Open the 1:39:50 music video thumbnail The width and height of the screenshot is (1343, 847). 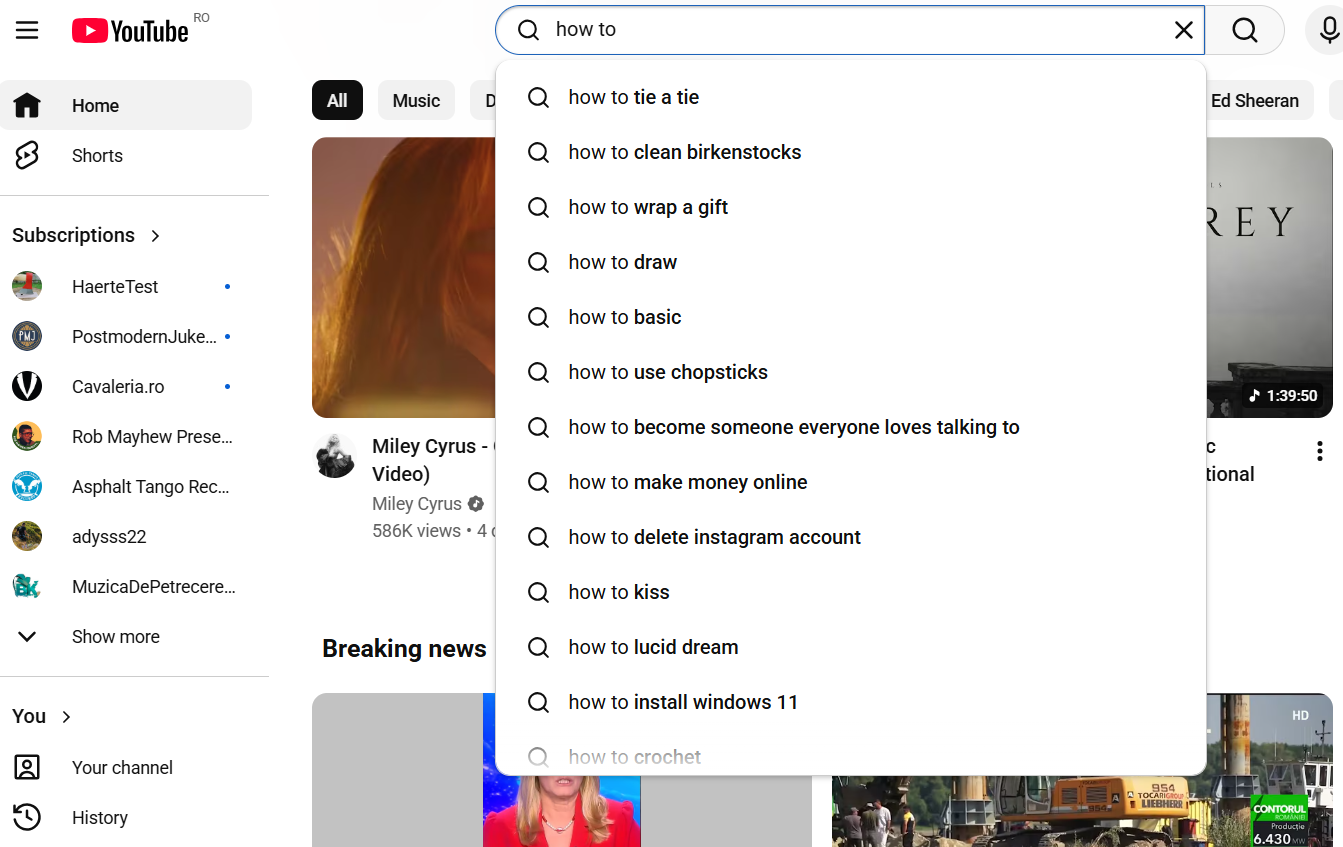click(x=1269, y=277)
